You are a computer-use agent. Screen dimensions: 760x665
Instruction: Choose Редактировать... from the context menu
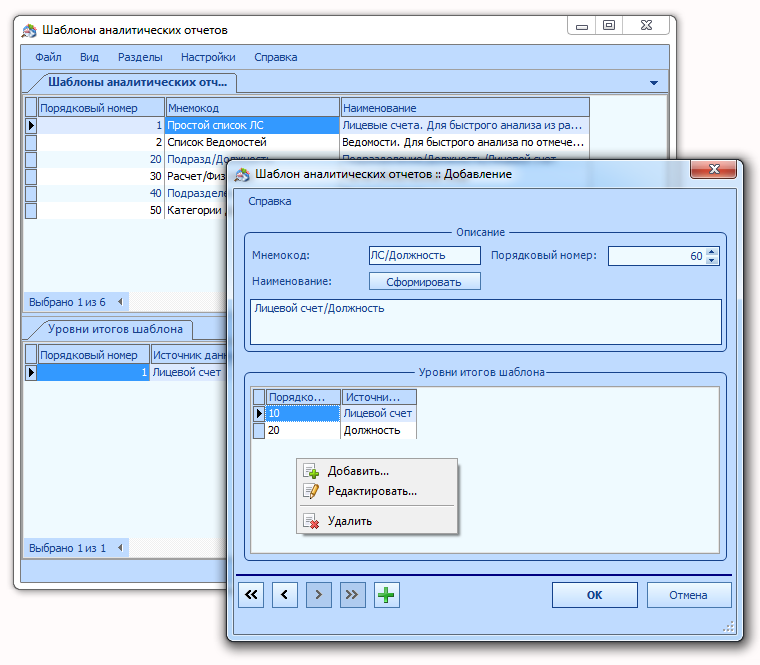(377, 491)
